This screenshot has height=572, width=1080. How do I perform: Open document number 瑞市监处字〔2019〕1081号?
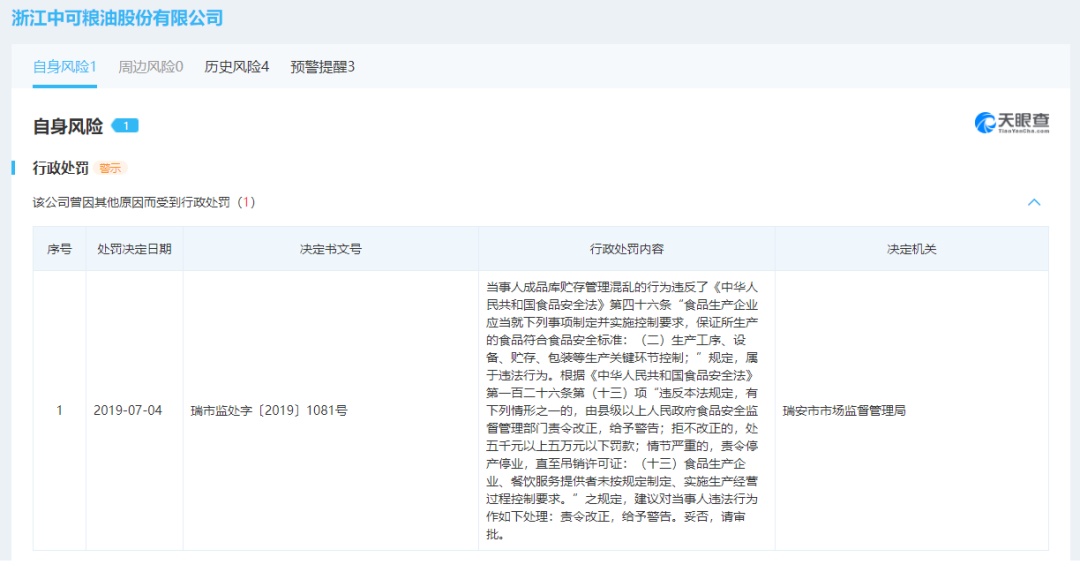click(269, 410)
